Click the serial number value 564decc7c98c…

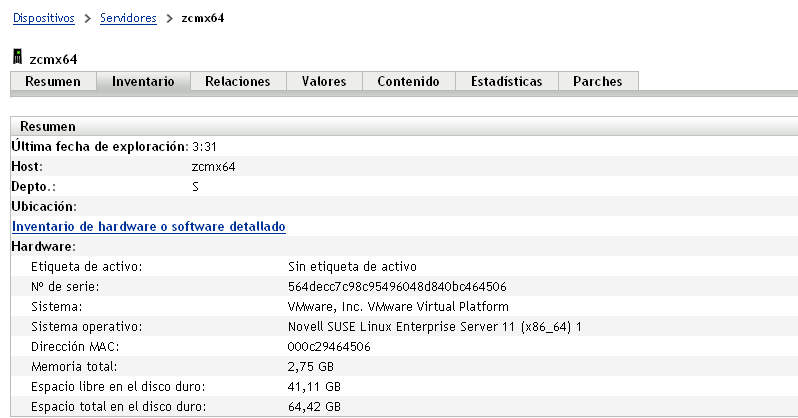tap(396, 286)
